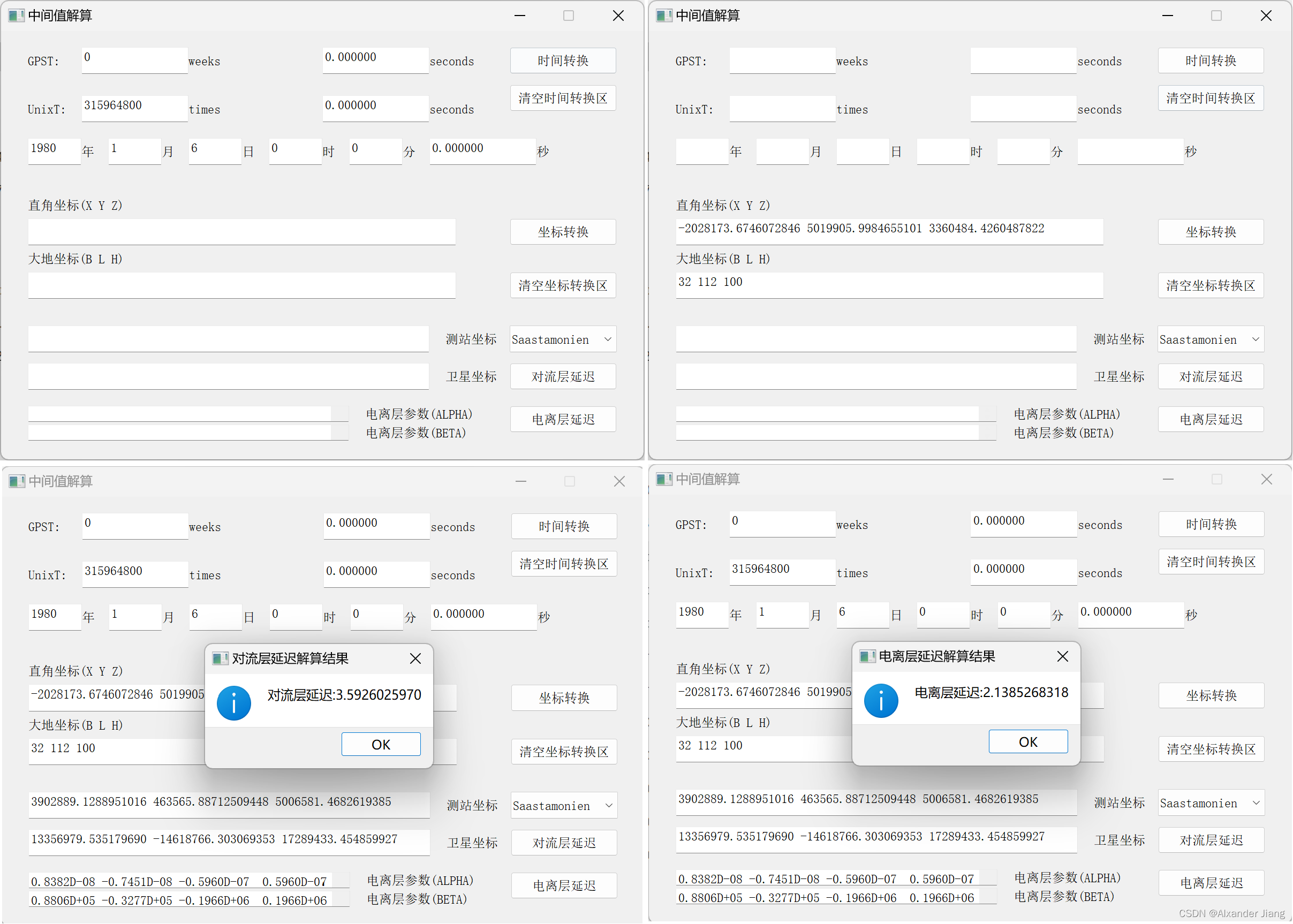Click app icon of window behind 对流层延迟解算结果 dialog
This screenshot has width=1293, height=924.
(17, 481)
